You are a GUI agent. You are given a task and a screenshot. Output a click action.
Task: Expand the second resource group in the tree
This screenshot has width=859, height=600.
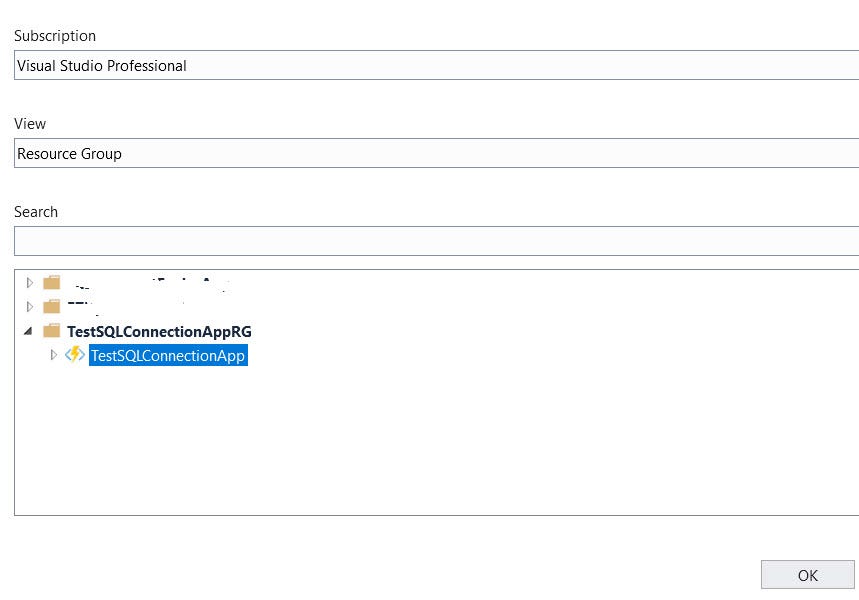[29, 307]
